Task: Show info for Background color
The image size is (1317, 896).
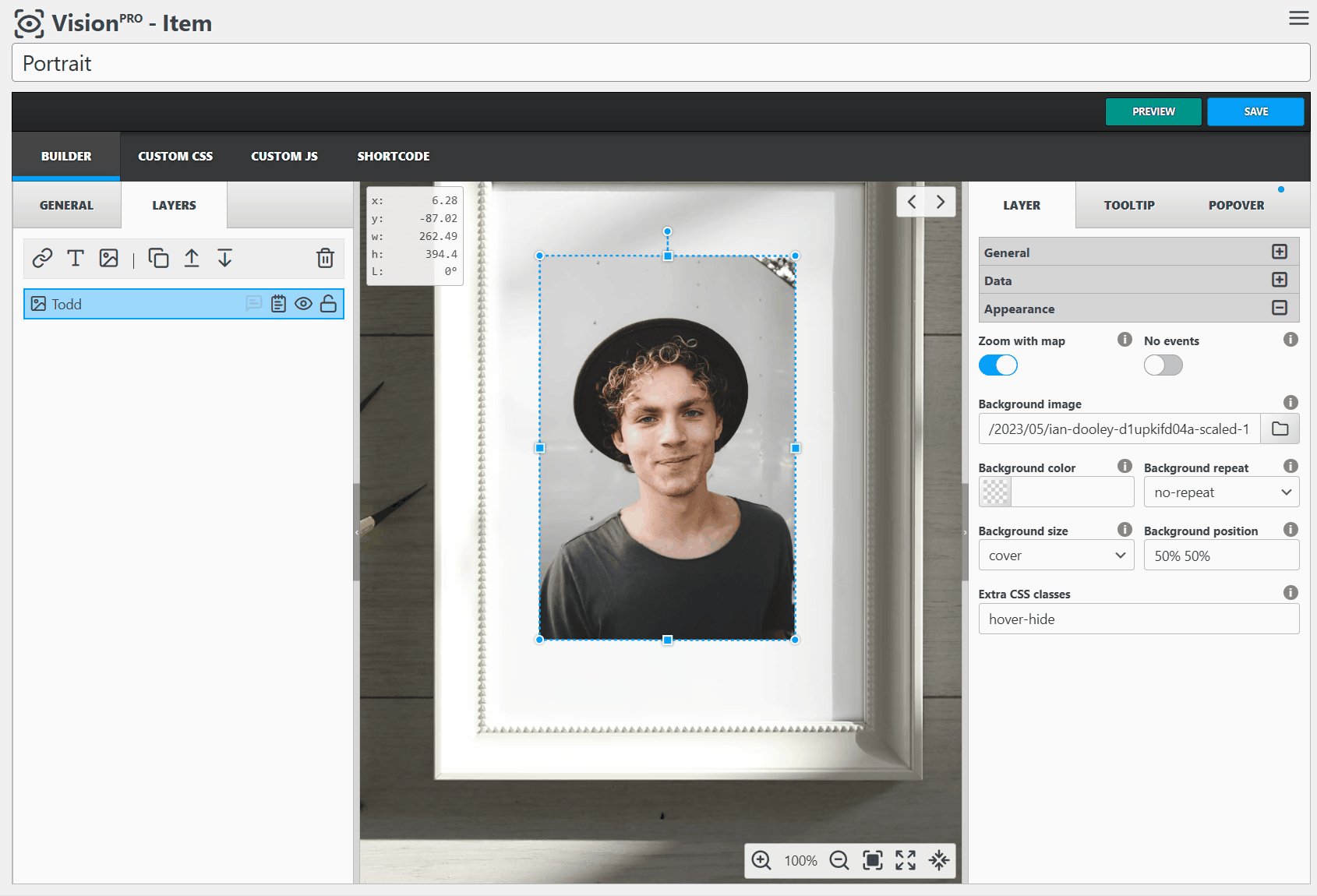Action: point(1125,466)
